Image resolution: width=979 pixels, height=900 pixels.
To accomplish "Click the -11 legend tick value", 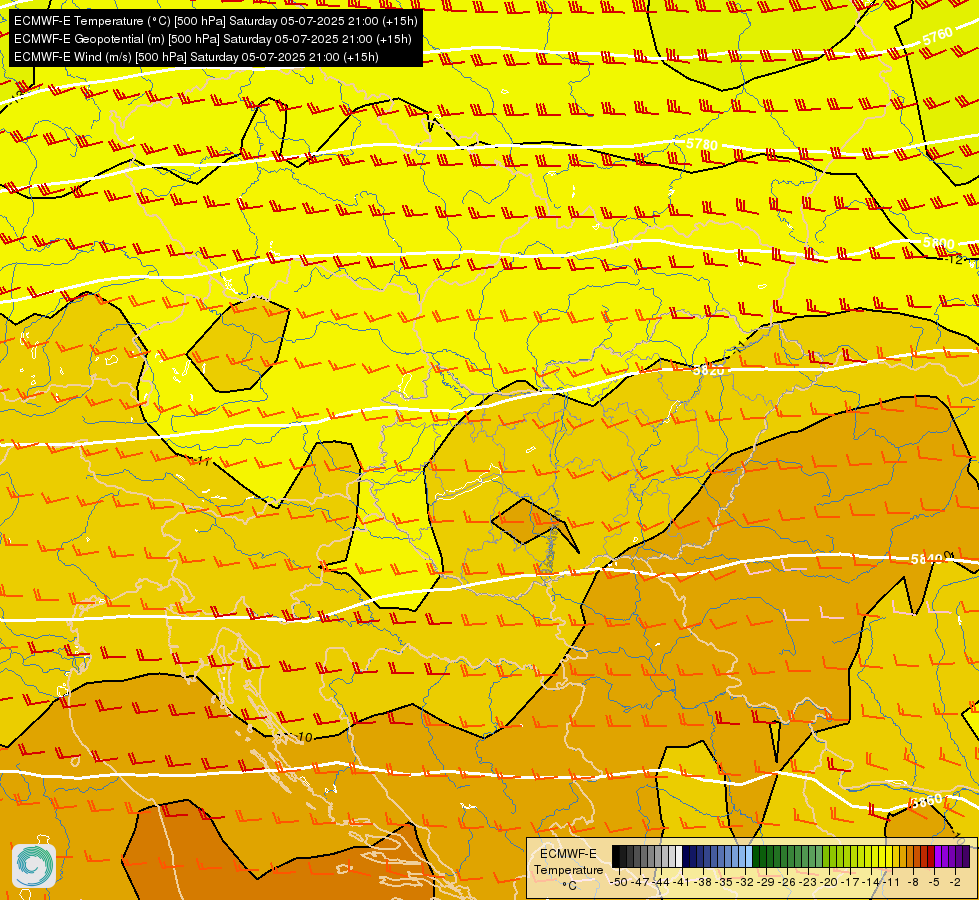I will point(891,882).
